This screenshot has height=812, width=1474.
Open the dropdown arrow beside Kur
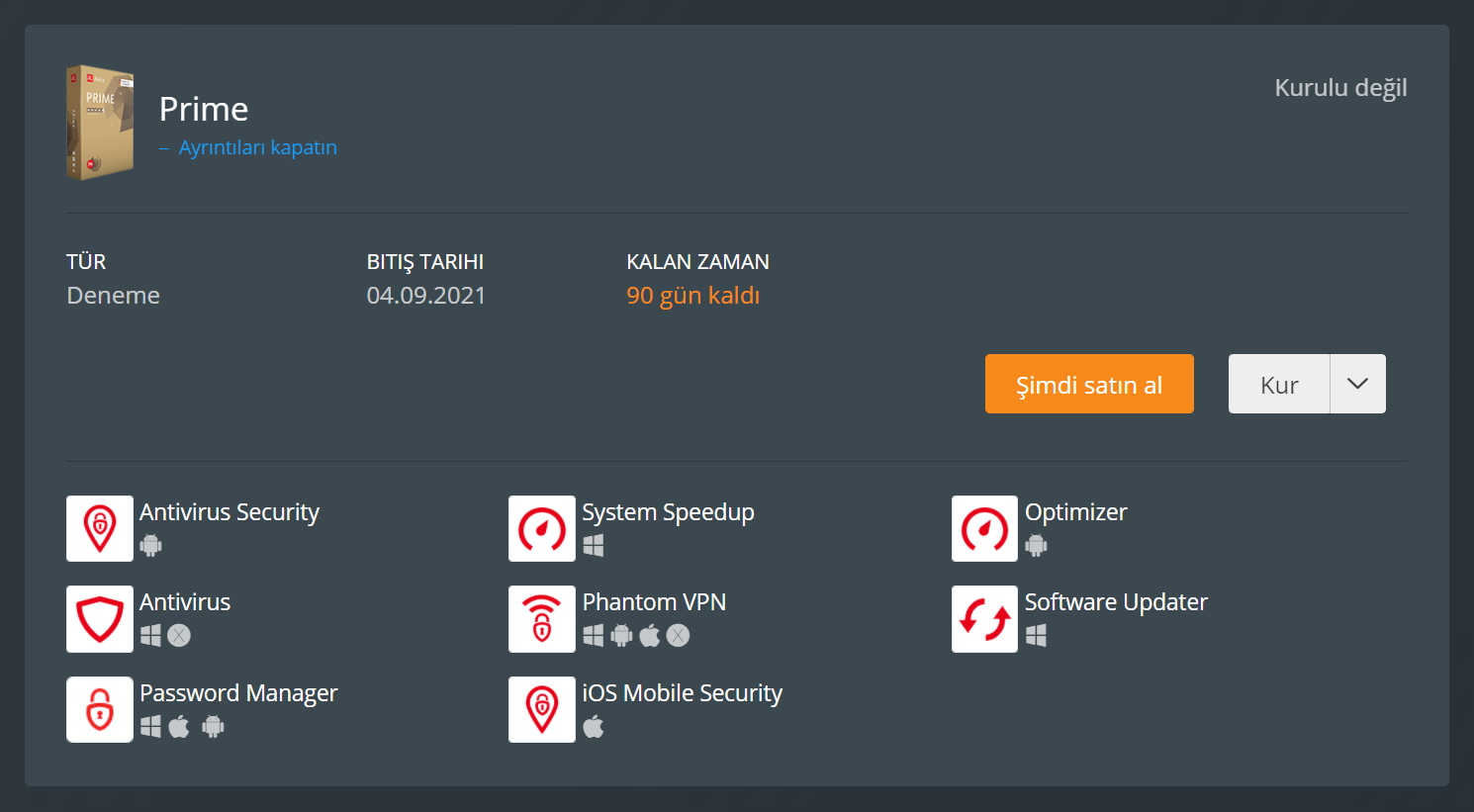coord(1358,384)
